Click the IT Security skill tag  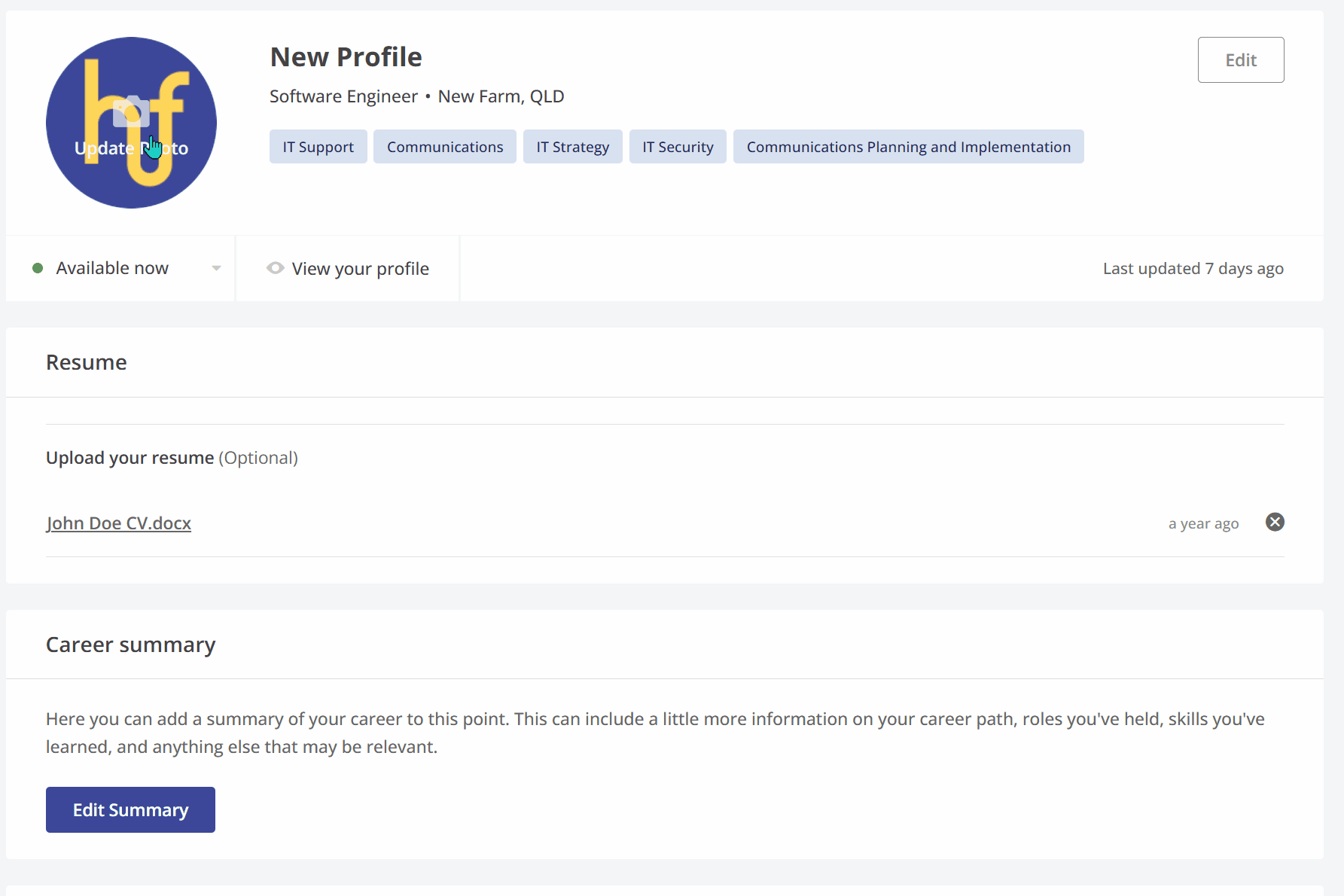tap(677, 147)
